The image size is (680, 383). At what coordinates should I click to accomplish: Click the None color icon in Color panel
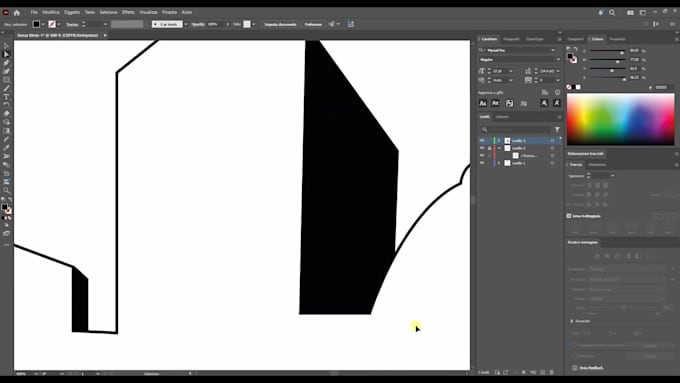pos(569,87)
